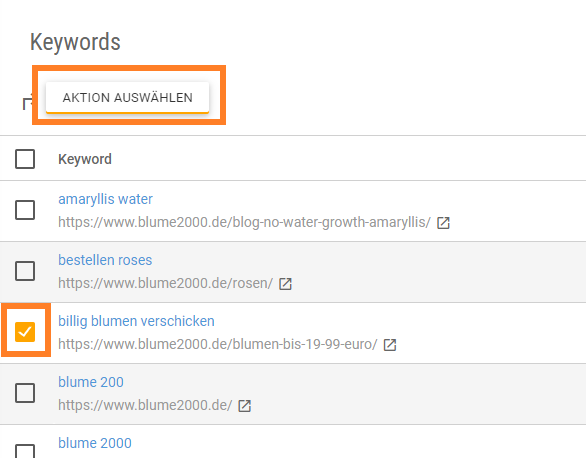The image size is (586, 458).
Task: Open external link icon next to blume2000.de homepage
Action: [x=244, y=406]
